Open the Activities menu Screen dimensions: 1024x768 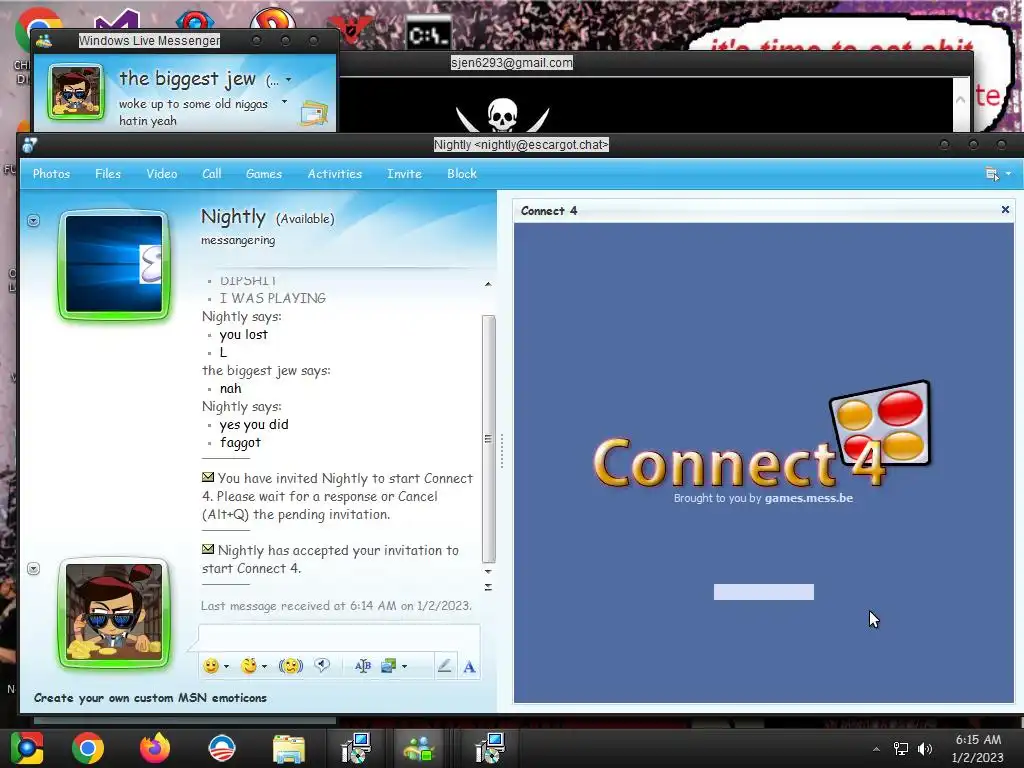tap(335, 174)
